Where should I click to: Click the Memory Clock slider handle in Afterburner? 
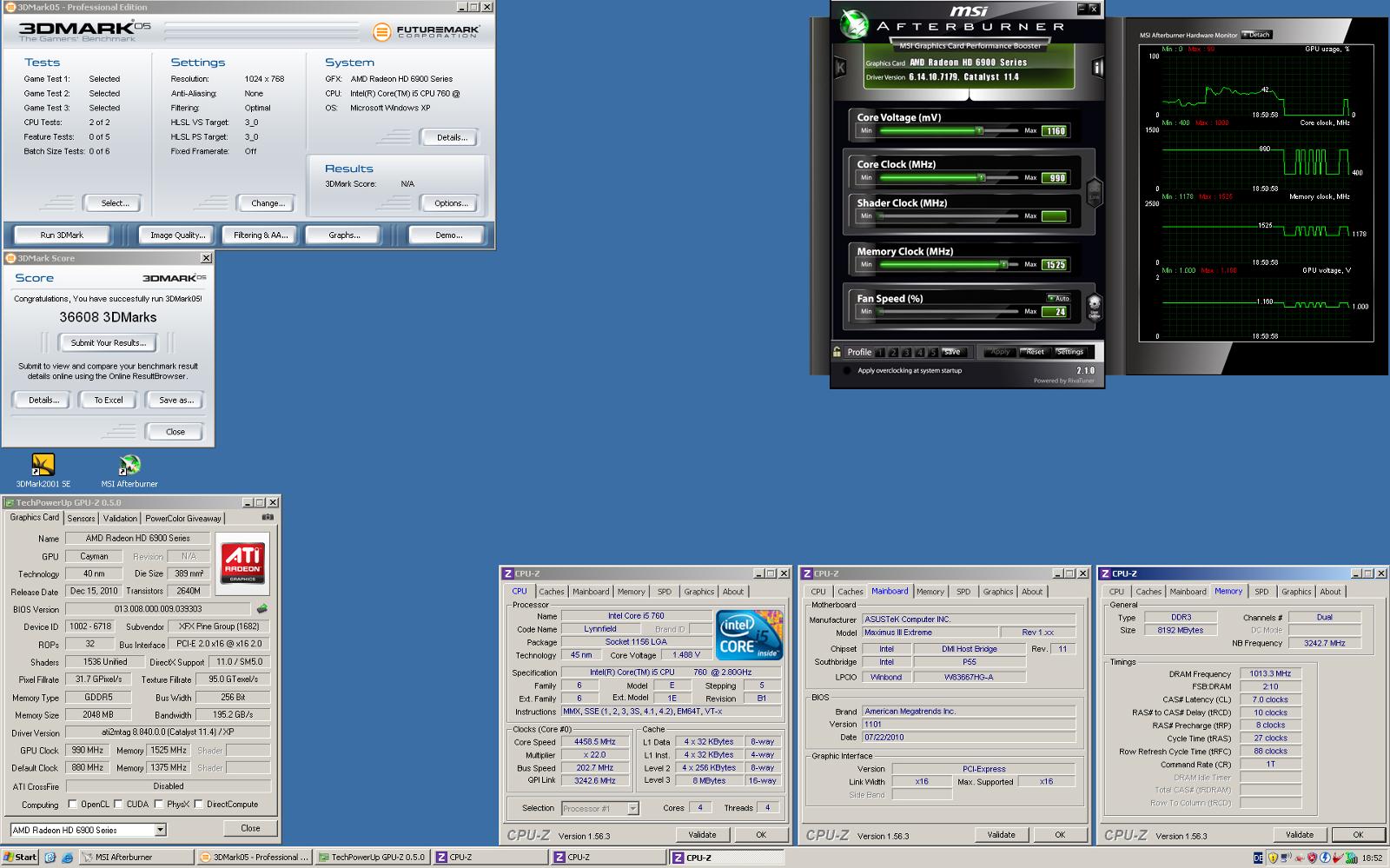tap(1003, 264)
